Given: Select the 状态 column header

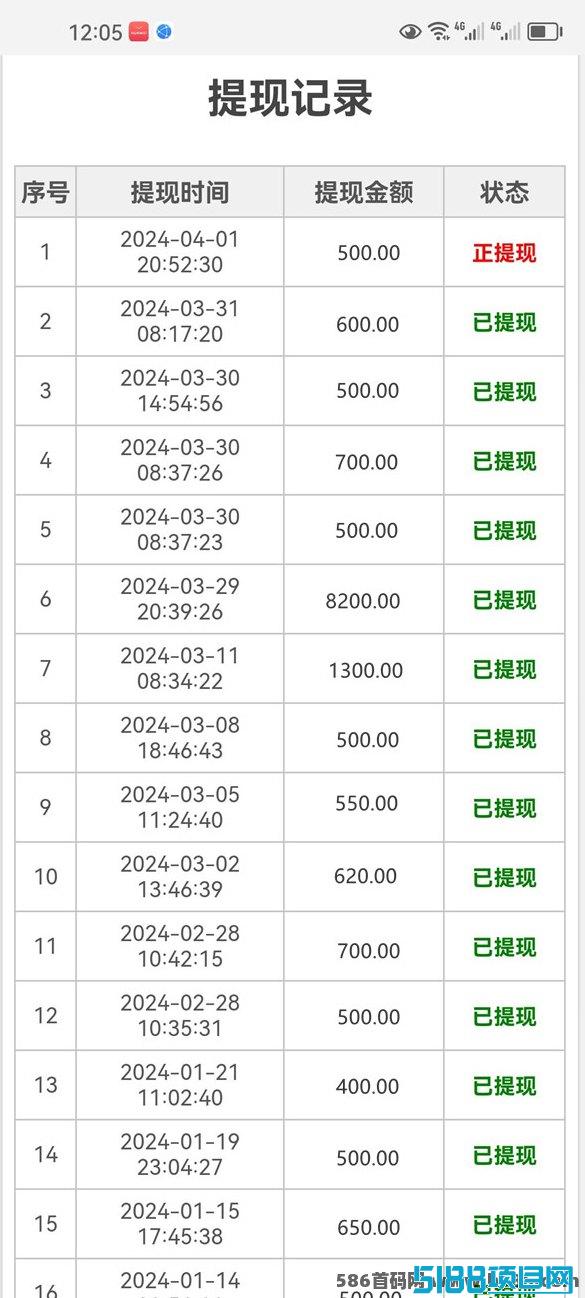Looking at the screenshot, I should (x=504, y=192).
